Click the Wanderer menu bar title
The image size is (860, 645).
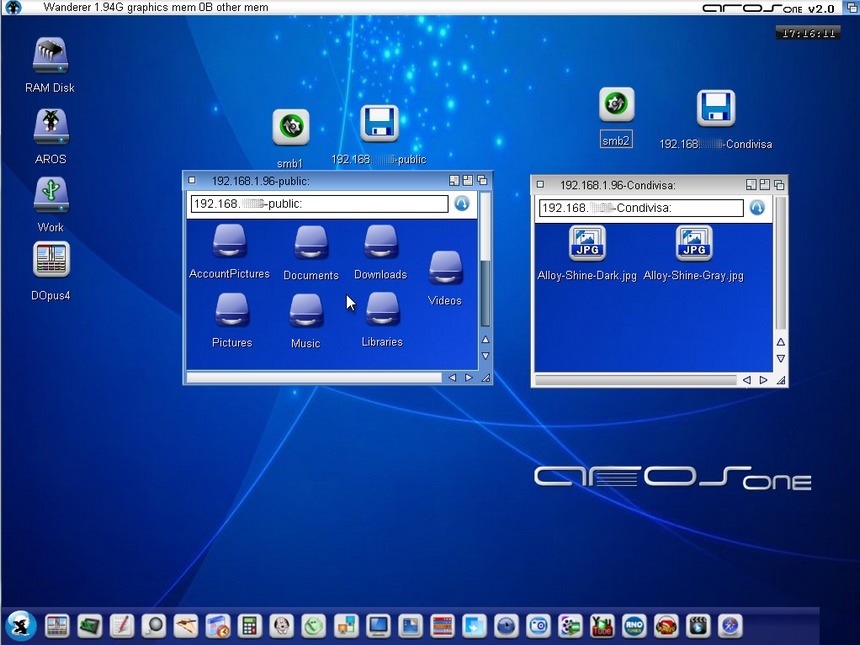tap(155, 7)
